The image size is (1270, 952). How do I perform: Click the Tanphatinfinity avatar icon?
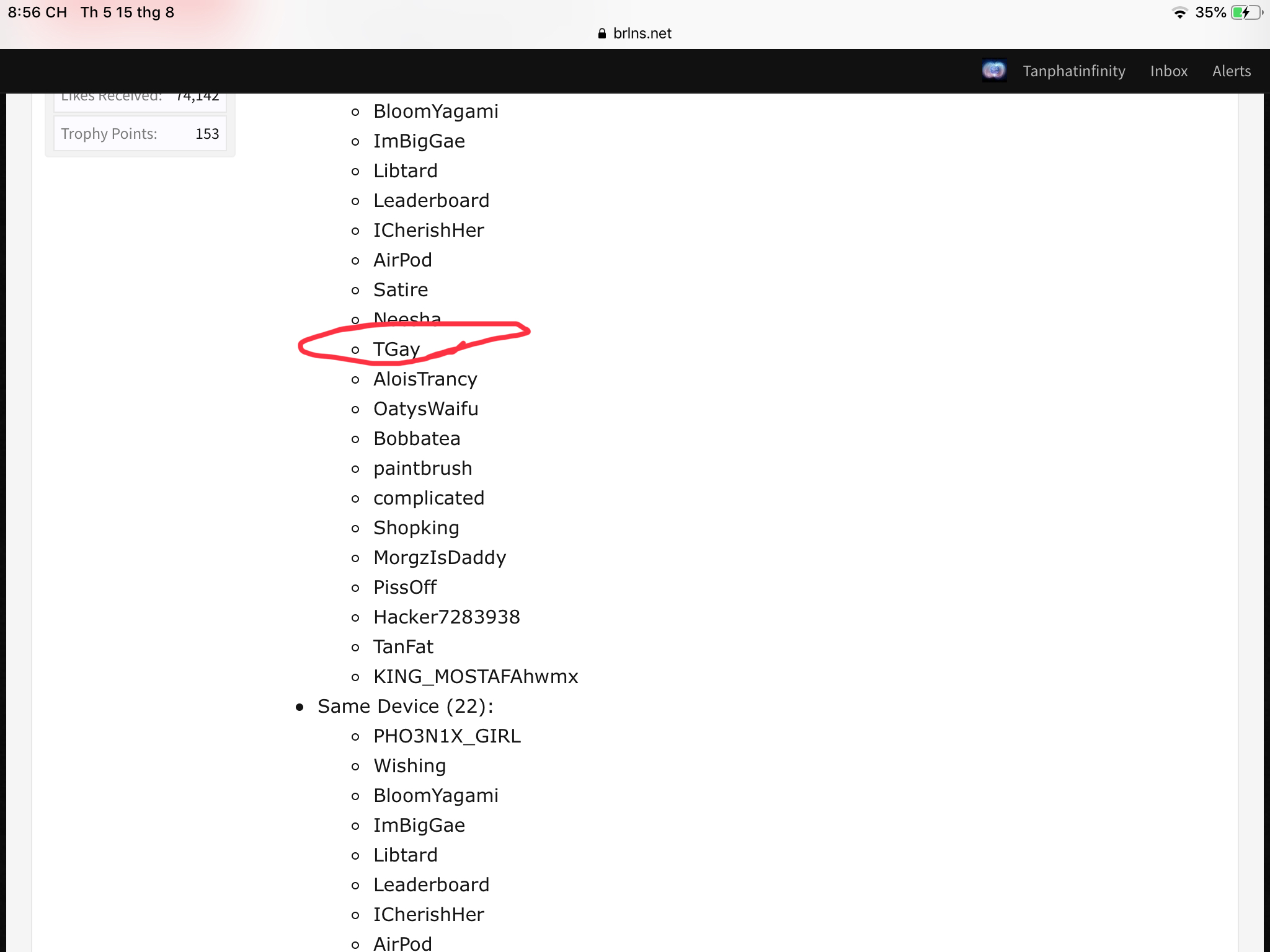(x=994, y=71)
